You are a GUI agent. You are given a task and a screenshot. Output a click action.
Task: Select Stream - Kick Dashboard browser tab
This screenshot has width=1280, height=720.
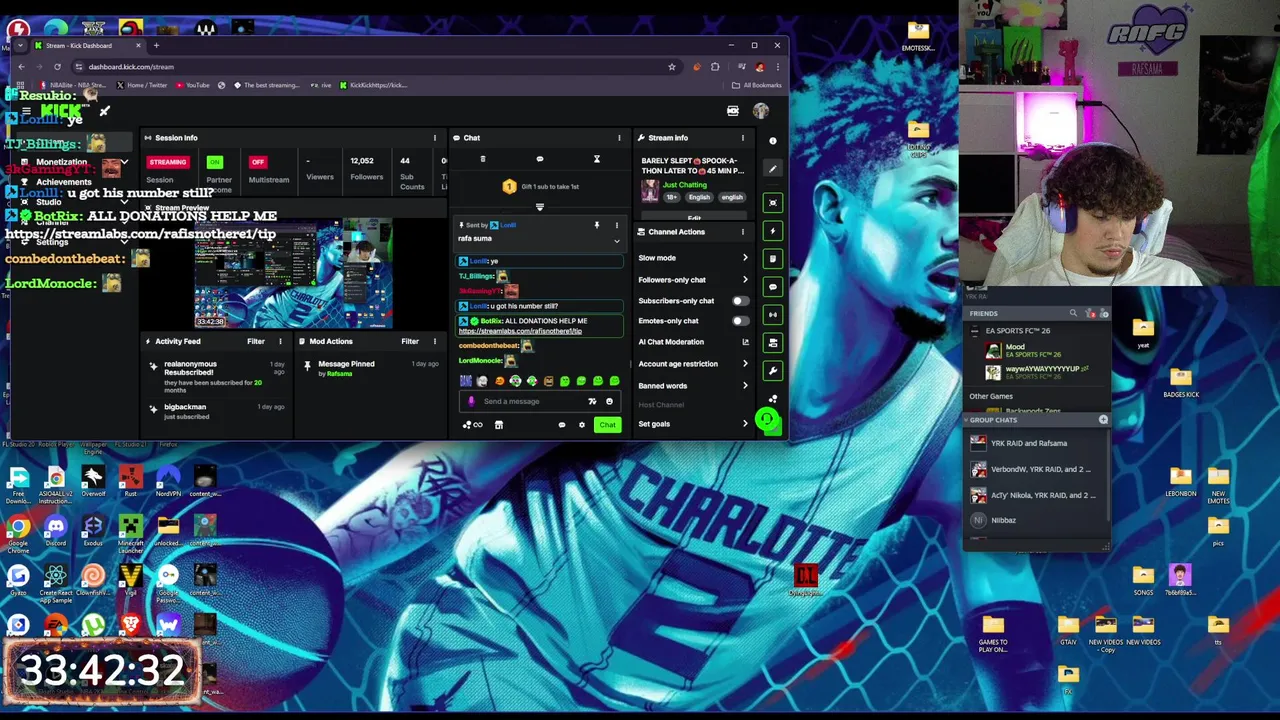point(88,45)
